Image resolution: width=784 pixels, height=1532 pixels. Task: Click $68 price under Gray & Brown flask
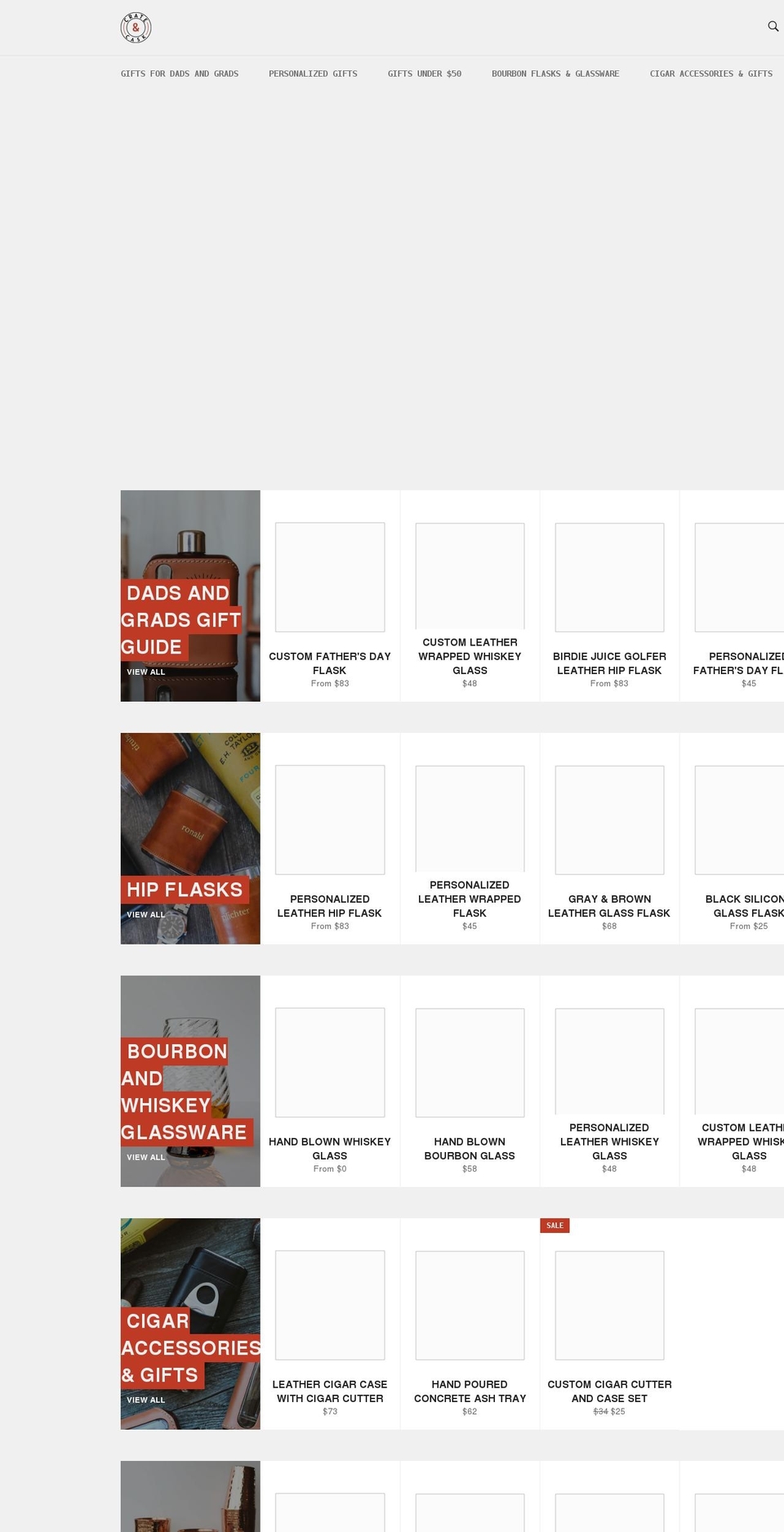(x=609, y=926)
